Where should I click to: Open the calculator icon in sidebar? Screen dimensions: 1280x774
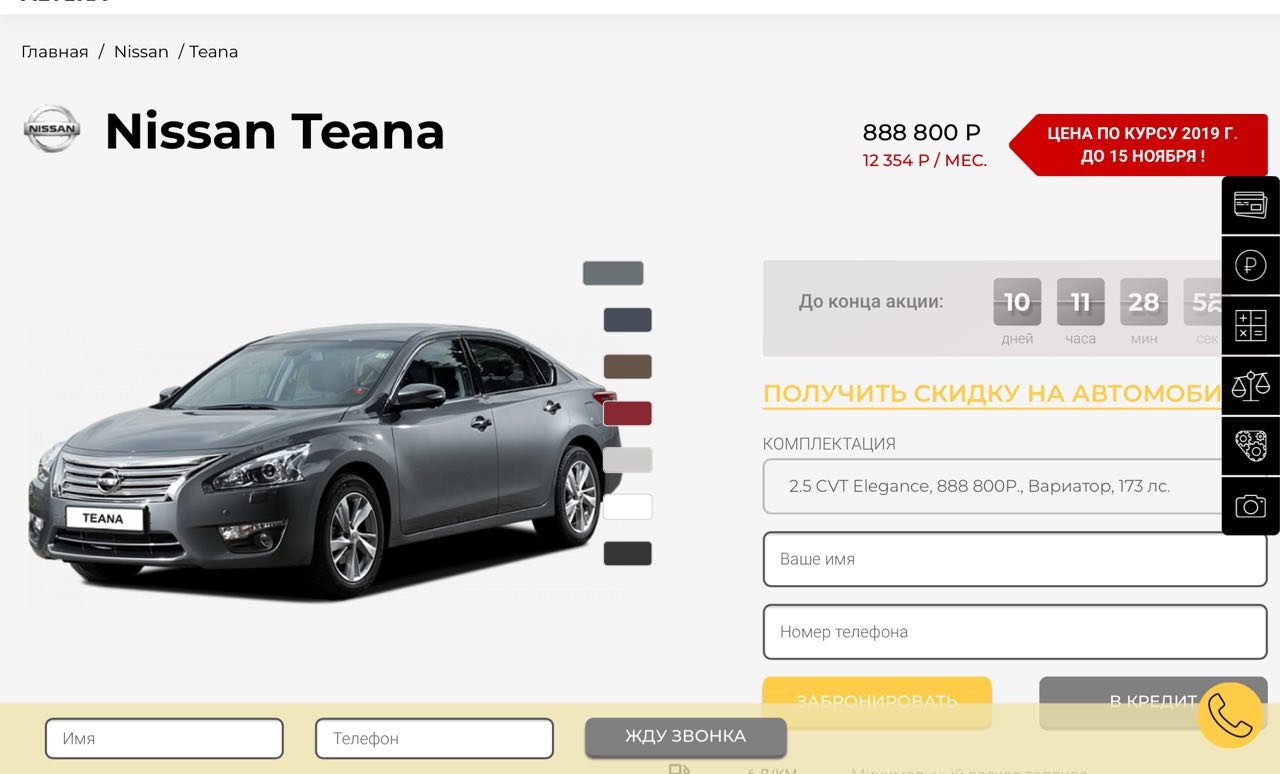pyautogui.click(x=1250, y=325)
